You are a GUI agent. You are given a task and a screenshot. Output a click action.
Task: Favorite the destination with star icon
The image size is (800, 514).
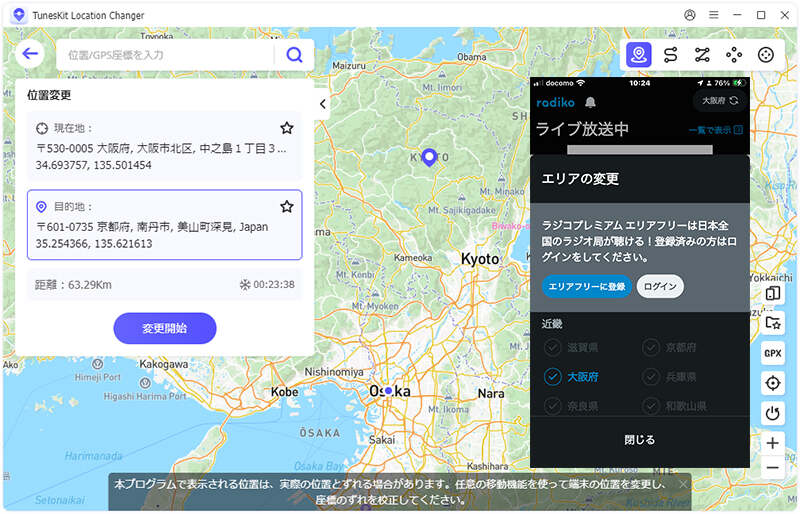287,206
